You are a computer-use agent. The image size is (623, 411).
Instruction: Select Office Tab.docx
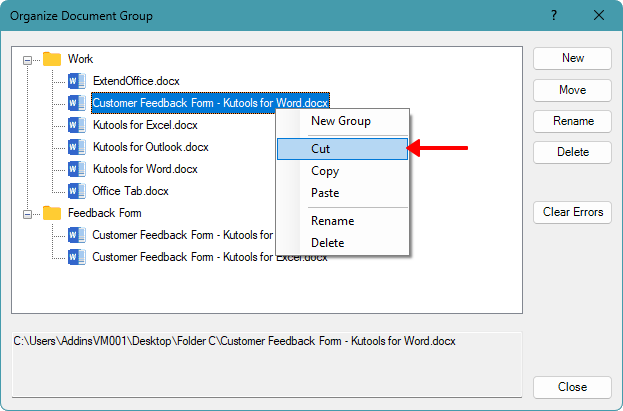(130, 191)
